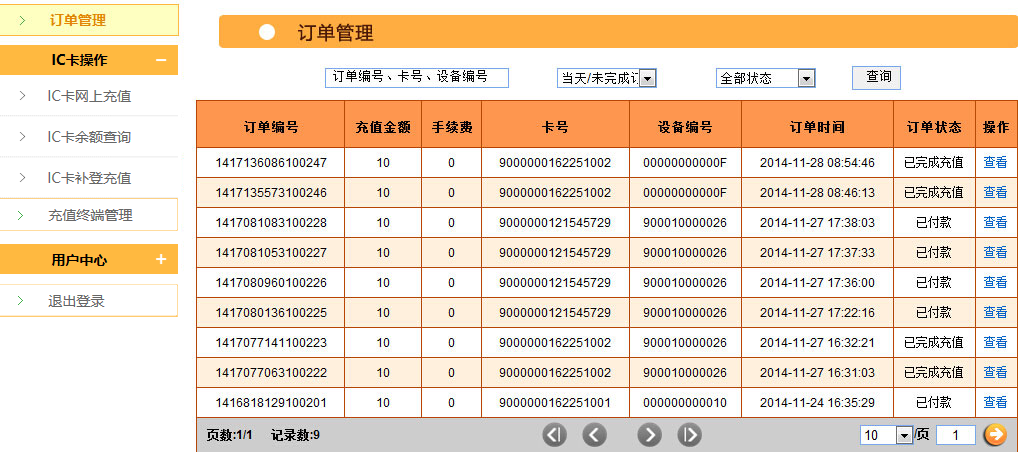The height and width of the screenshot is (452, 1018).
Task: Open the page size dropdown showing 10
Action: [x=904, y=435]
